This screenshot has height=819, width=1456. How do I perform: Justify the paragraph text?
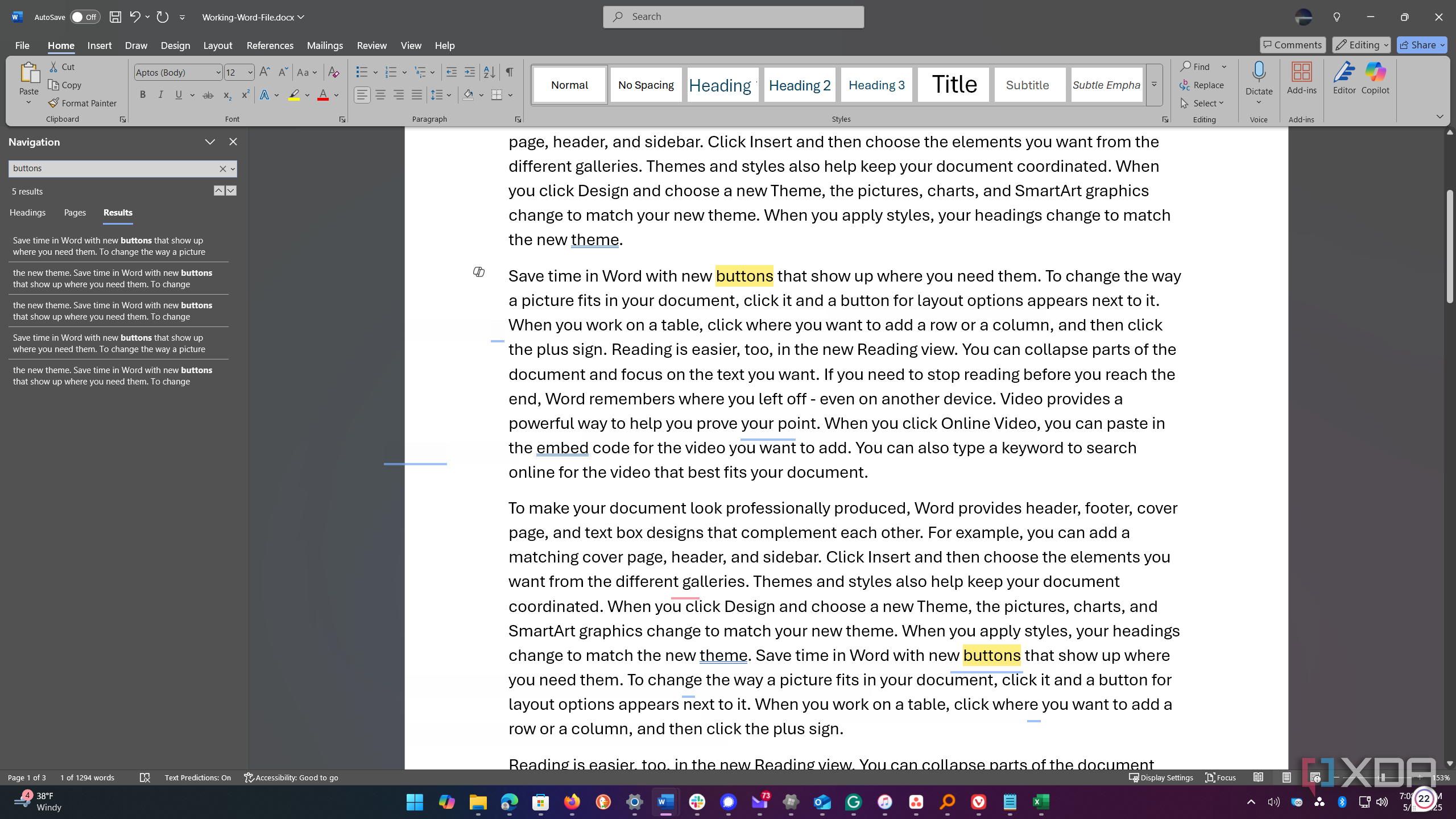[x=417, y=95]
